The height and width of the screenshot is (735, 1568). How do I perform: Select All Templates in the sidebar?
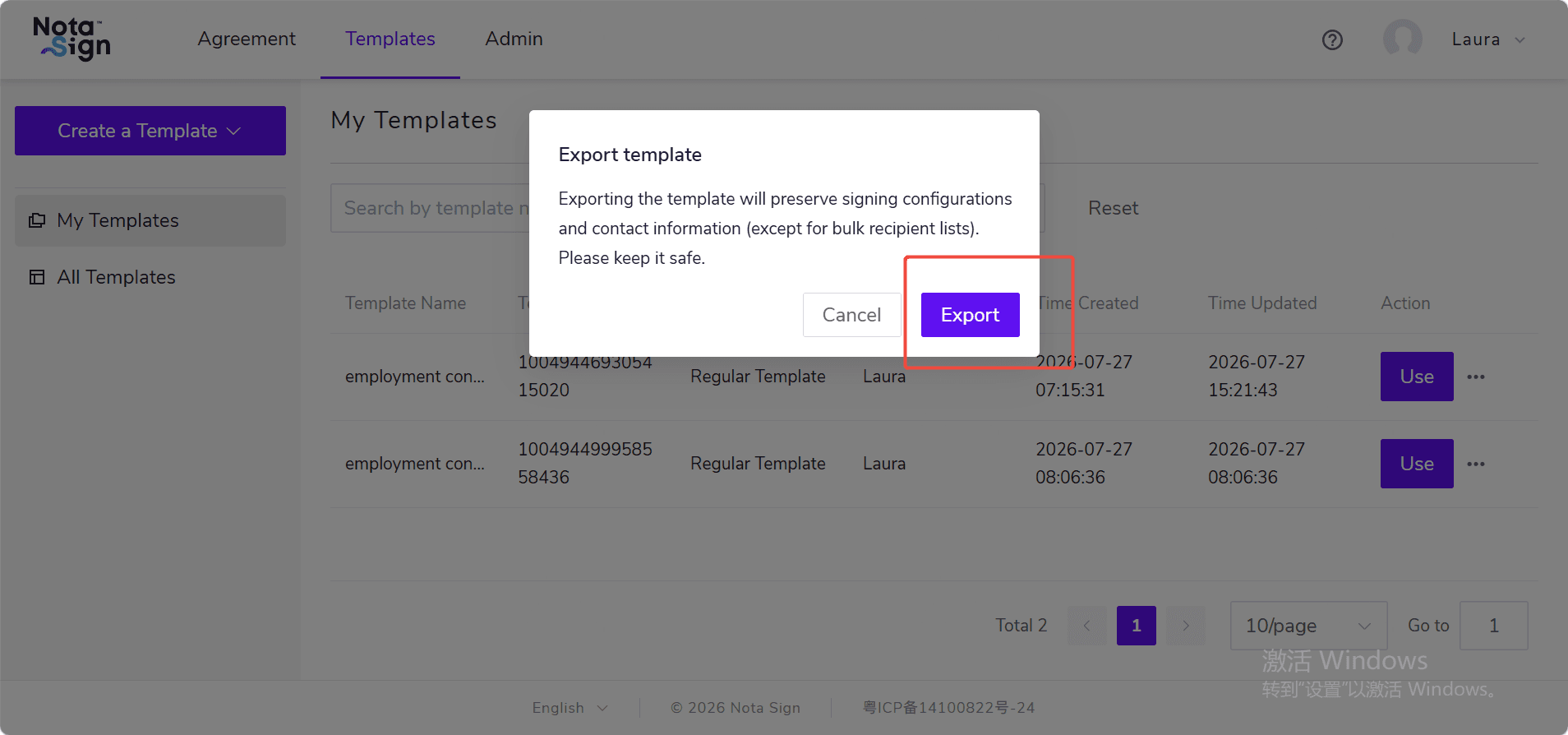coord(150,277)
